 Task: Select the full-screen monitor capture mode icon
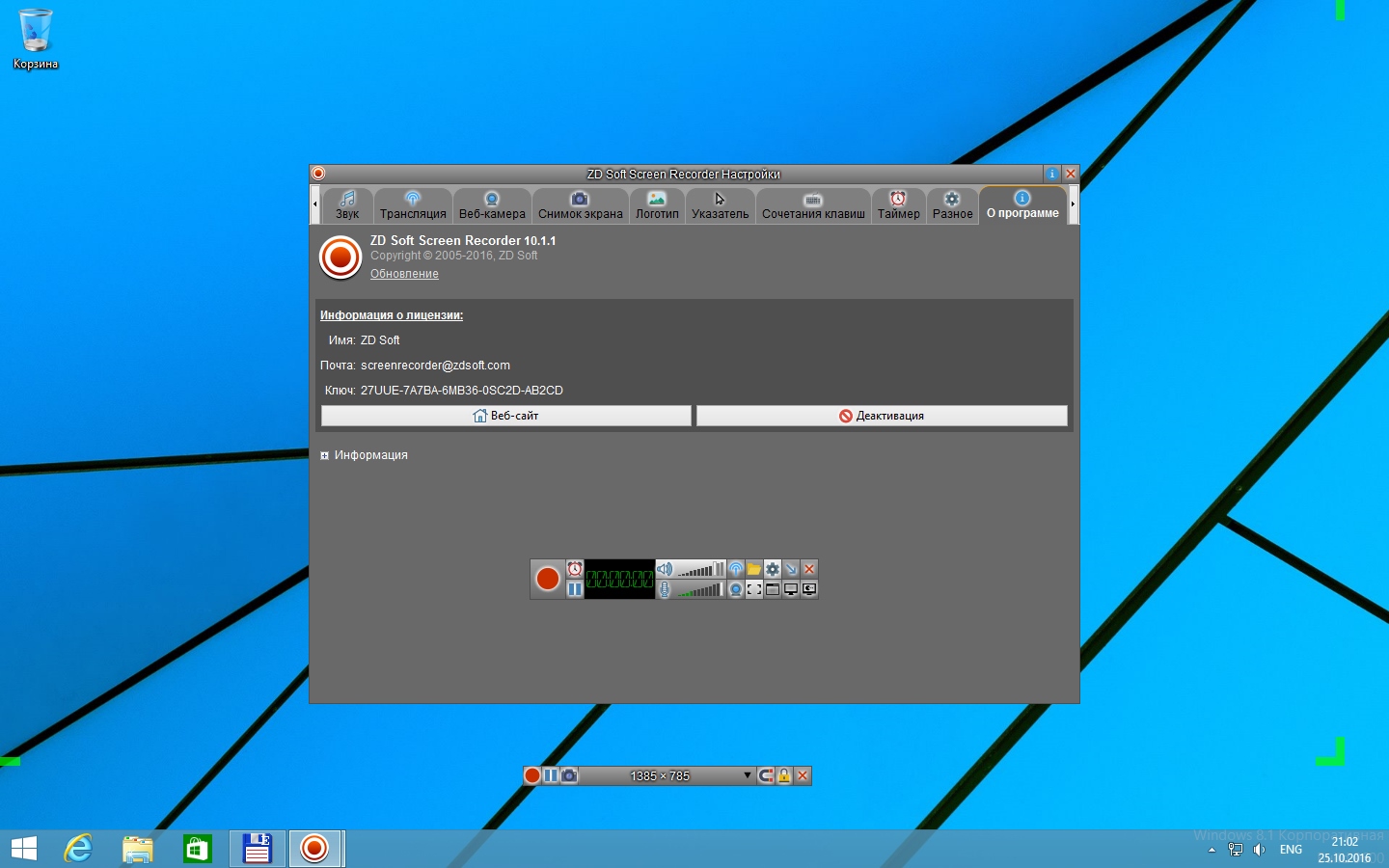pyautogui.click(x=791, y=589)
